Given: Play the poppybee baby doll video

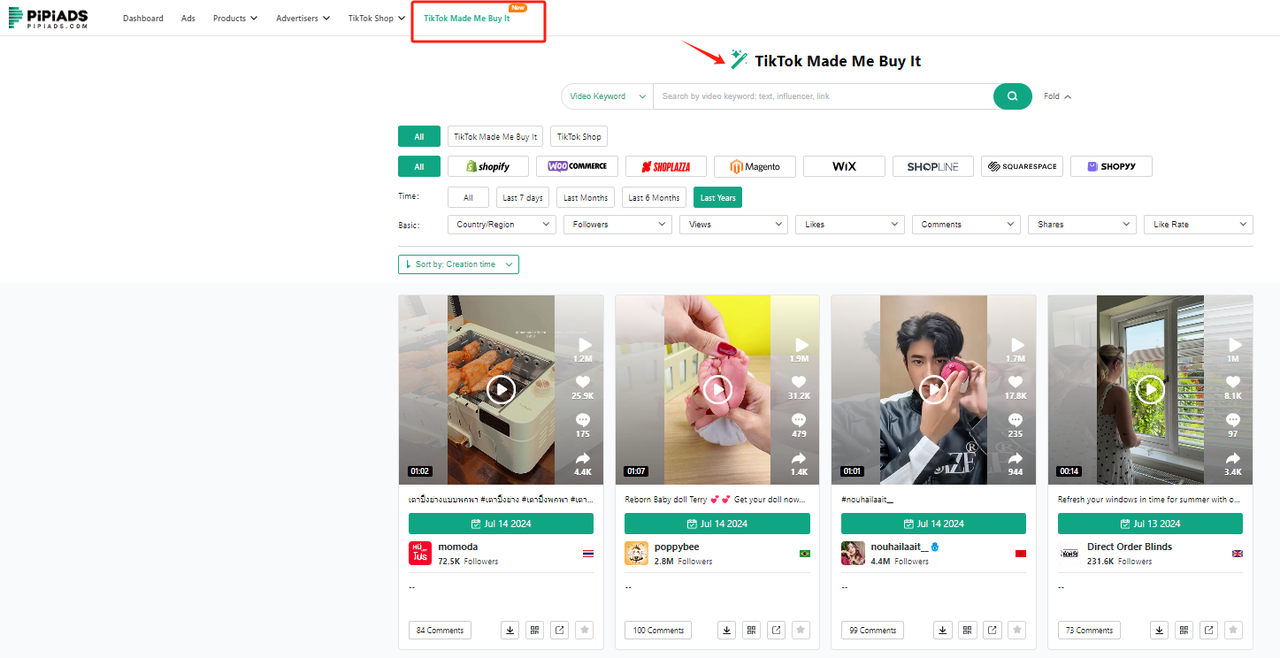Looking at the screenshot, I should pyautogui.click(x=717, y=389).
